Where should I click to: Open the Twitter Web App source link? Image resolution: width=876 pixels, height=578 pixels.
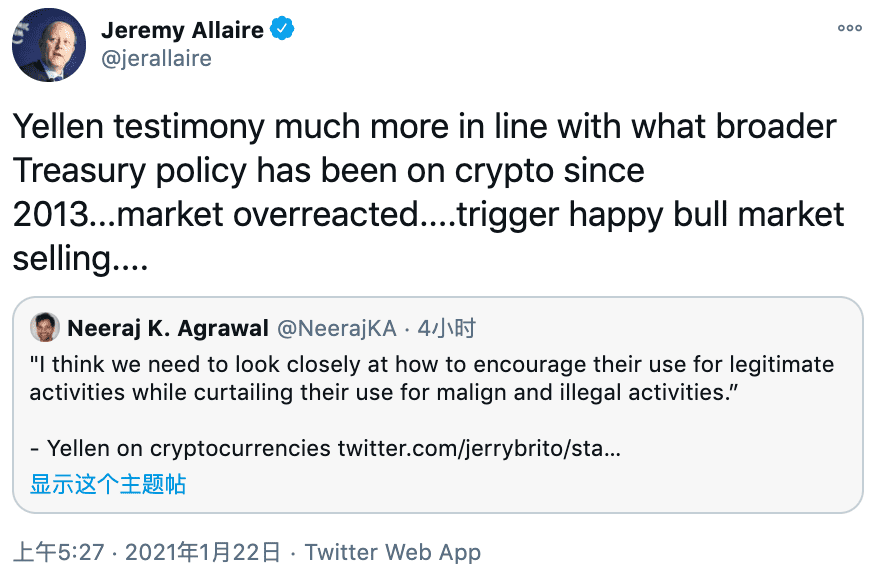[392, 552]
